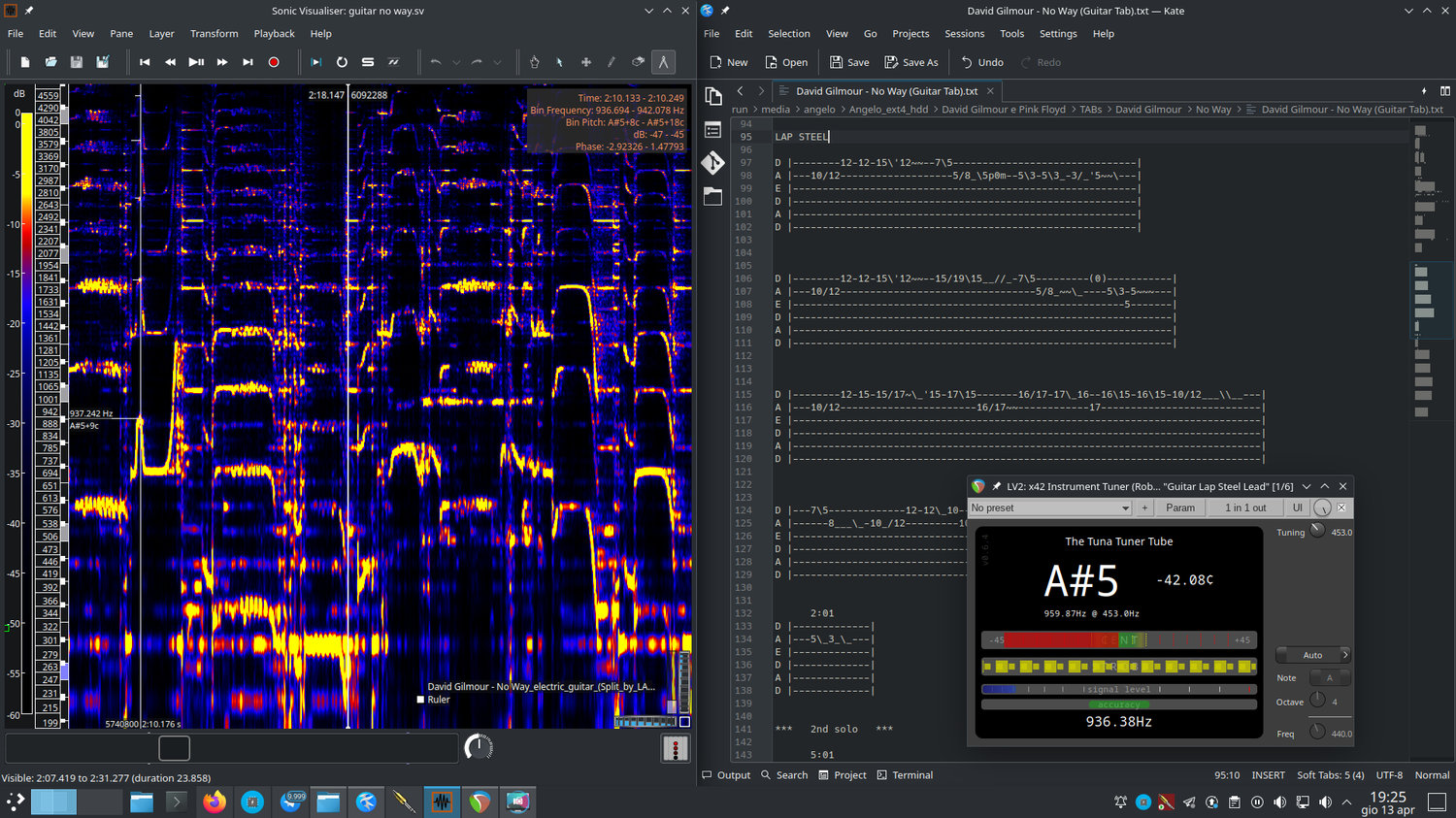The image size is (1456, 818).
Task: Click Save As in Kate's toolbar
Action: coord(910,61)
